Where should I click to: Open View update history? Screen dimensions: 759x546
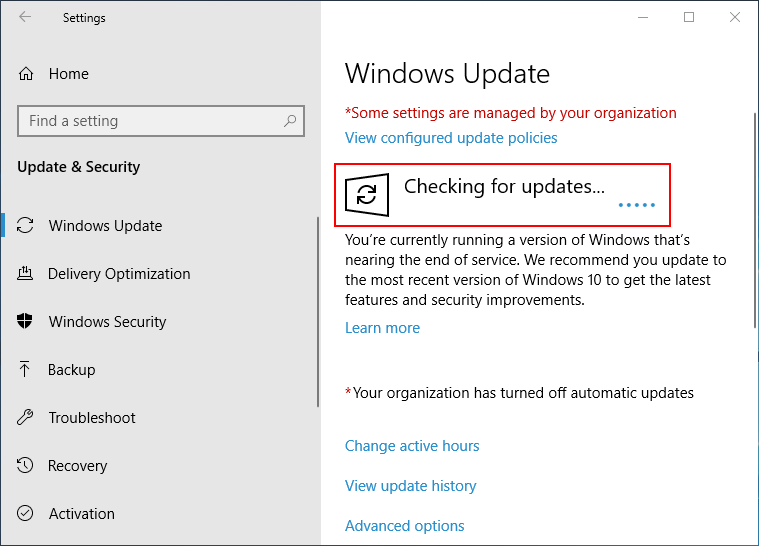click(410, 486)
